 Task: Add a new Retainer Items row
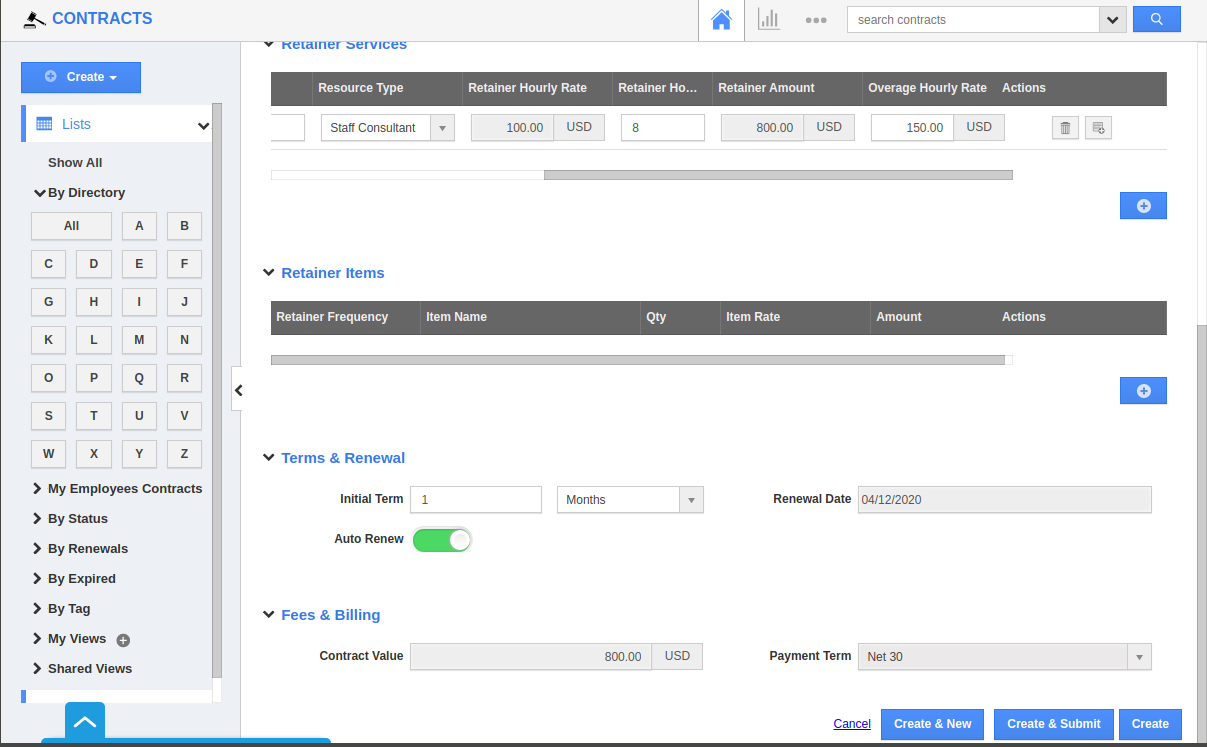coord(1143,391)
